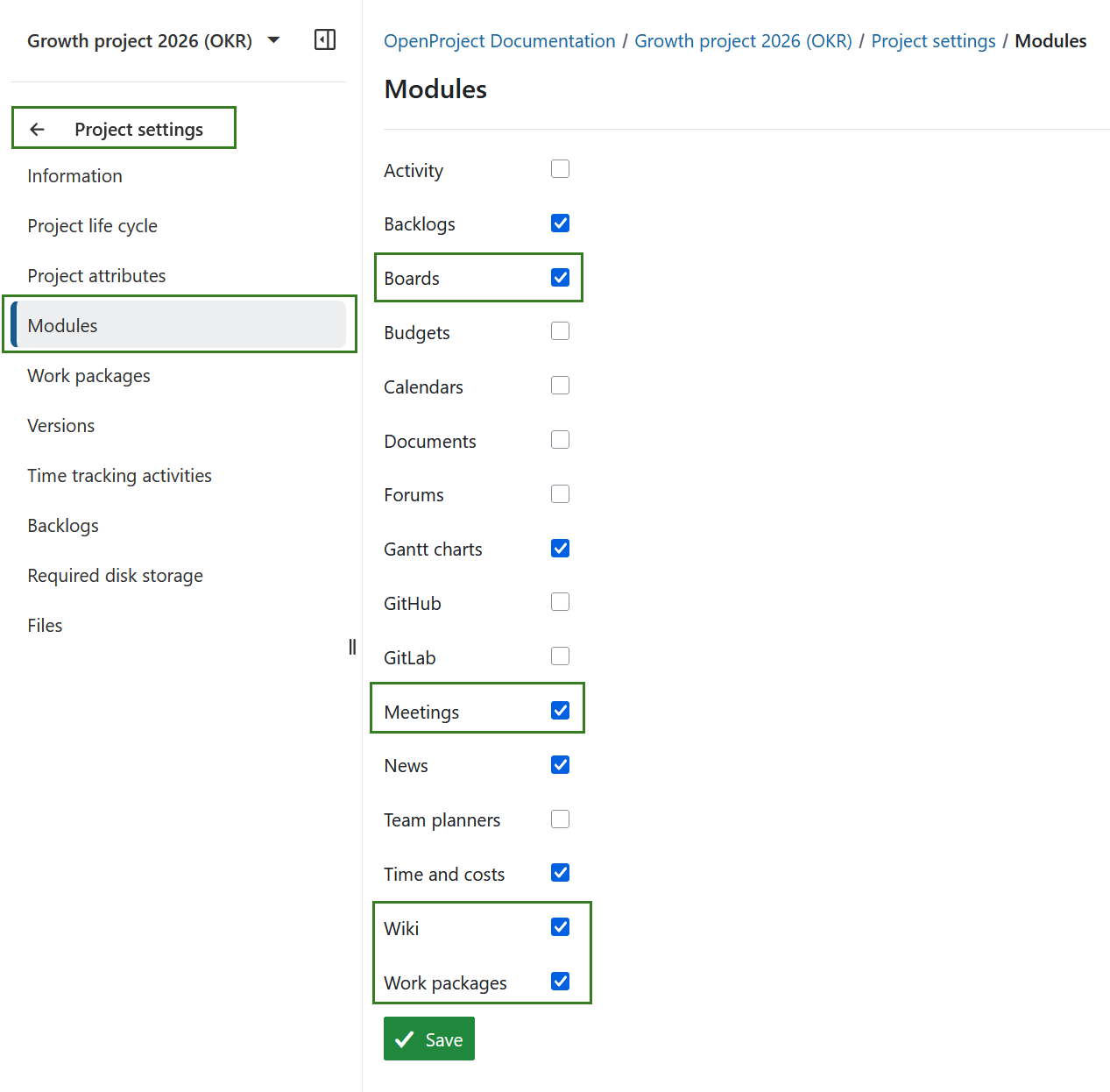Enable the Team planners module
This screenshot has width=1110, height=1092.
[x=560, y=819]
